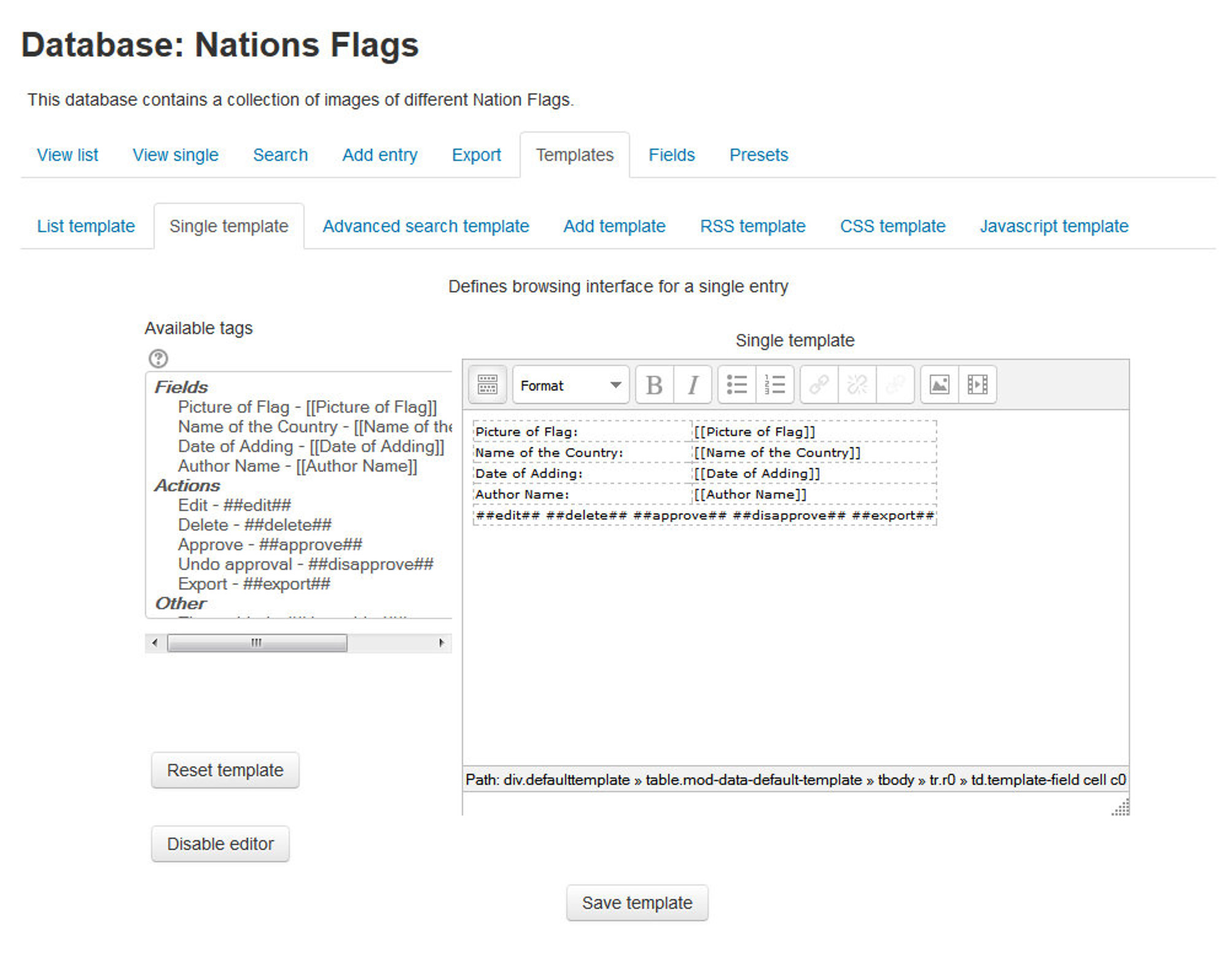Click the tags list horizontal scrollbar thumb
Image resolution: width=1232 pixels, height=974 pixels.
click(257, 643)
